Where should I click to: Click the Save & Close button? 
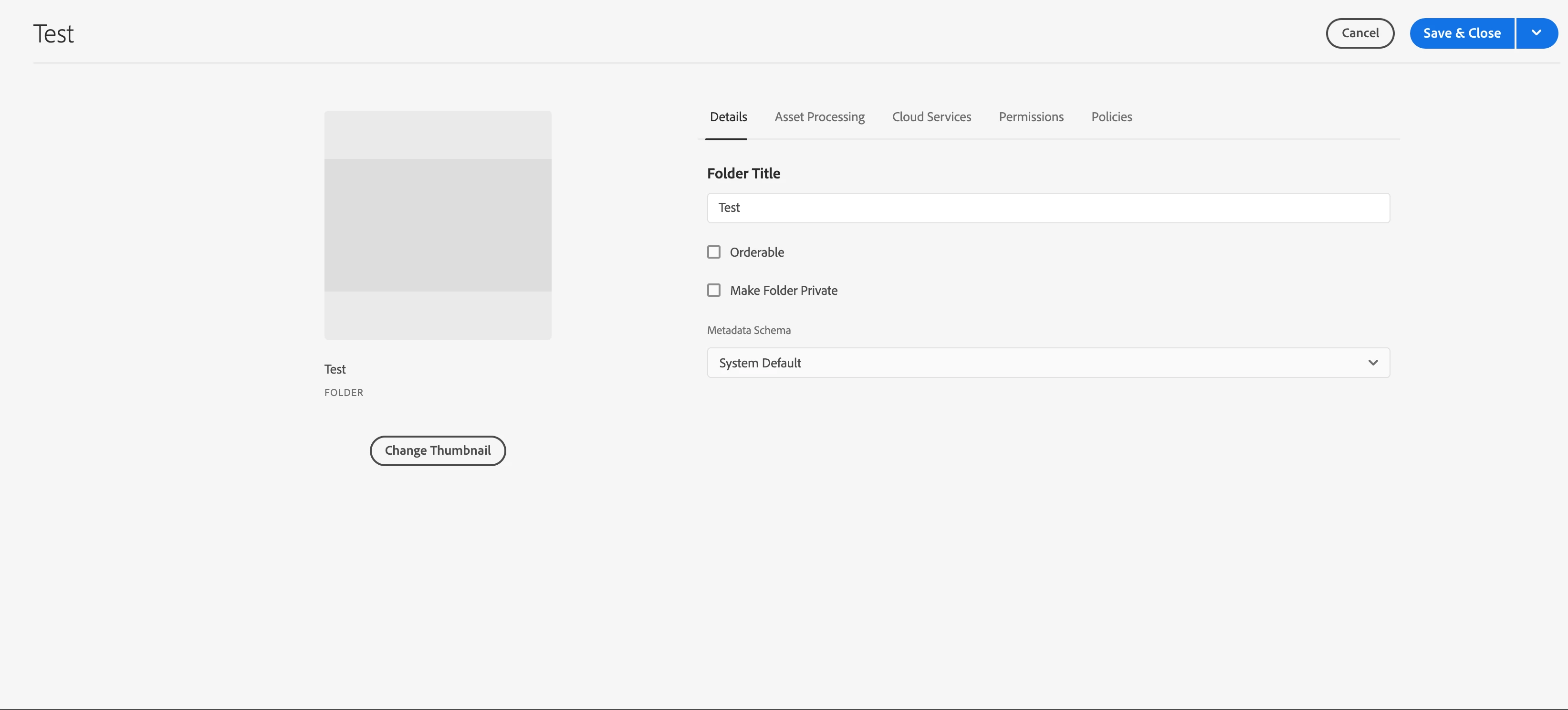coord(1462,33)
